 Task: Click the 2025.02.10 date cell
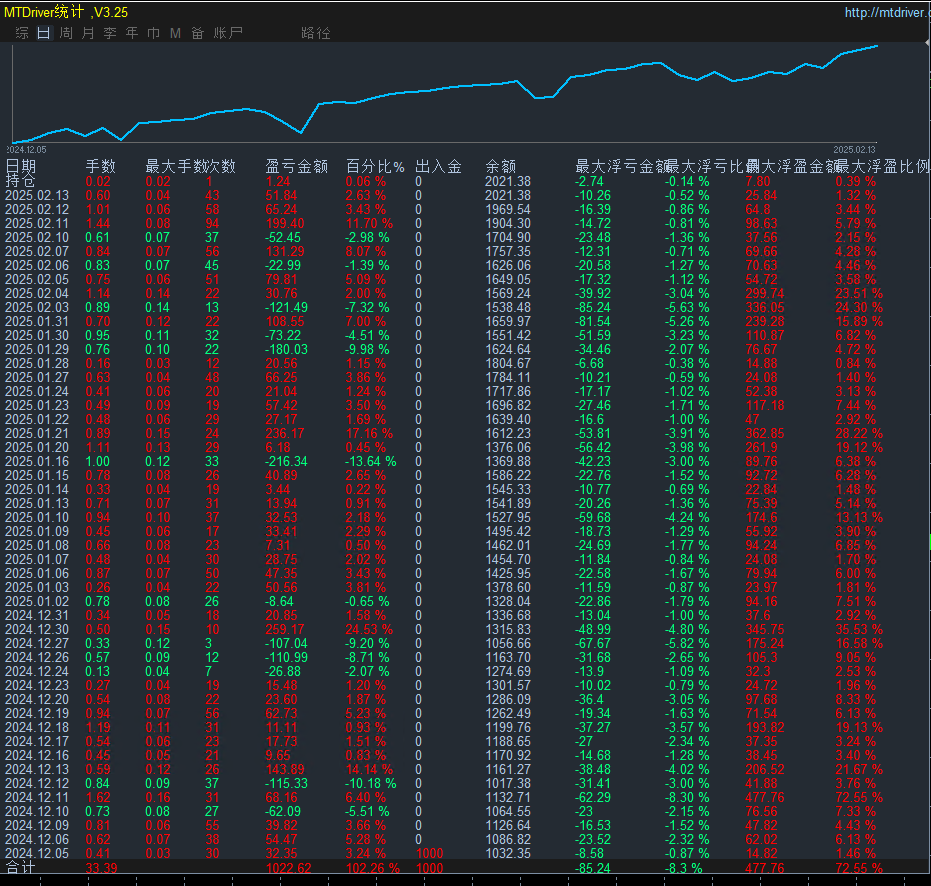pos(37,238)
